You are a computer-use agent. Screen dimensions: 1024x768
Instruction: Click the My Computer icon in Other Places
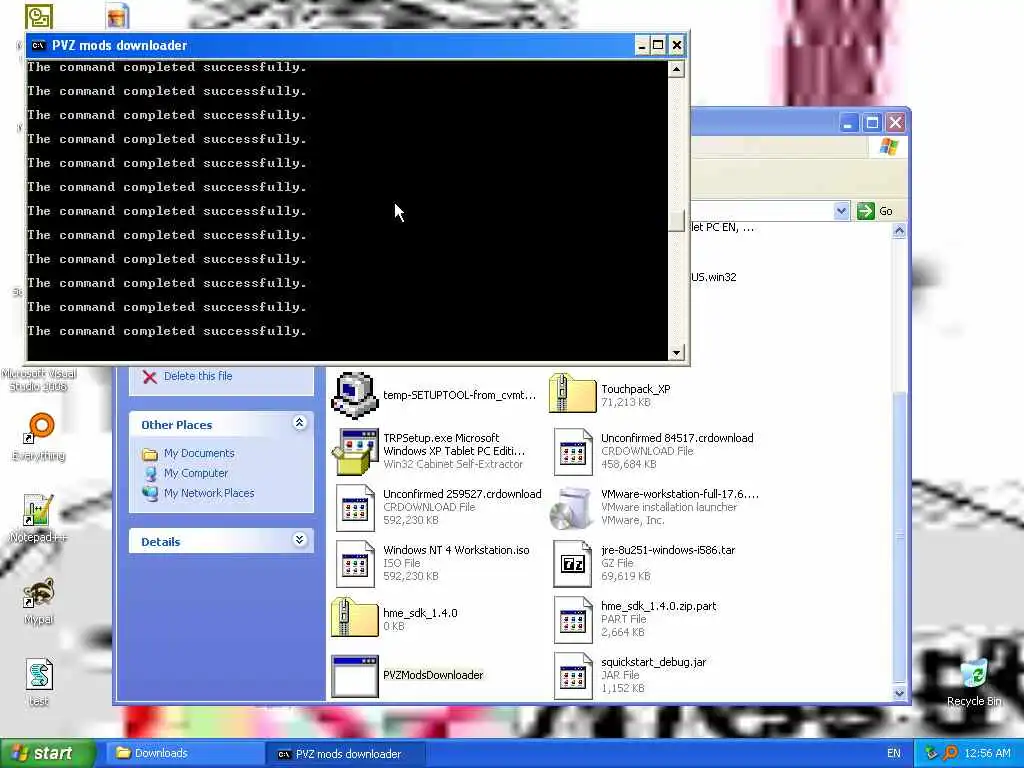click(150, 473)
